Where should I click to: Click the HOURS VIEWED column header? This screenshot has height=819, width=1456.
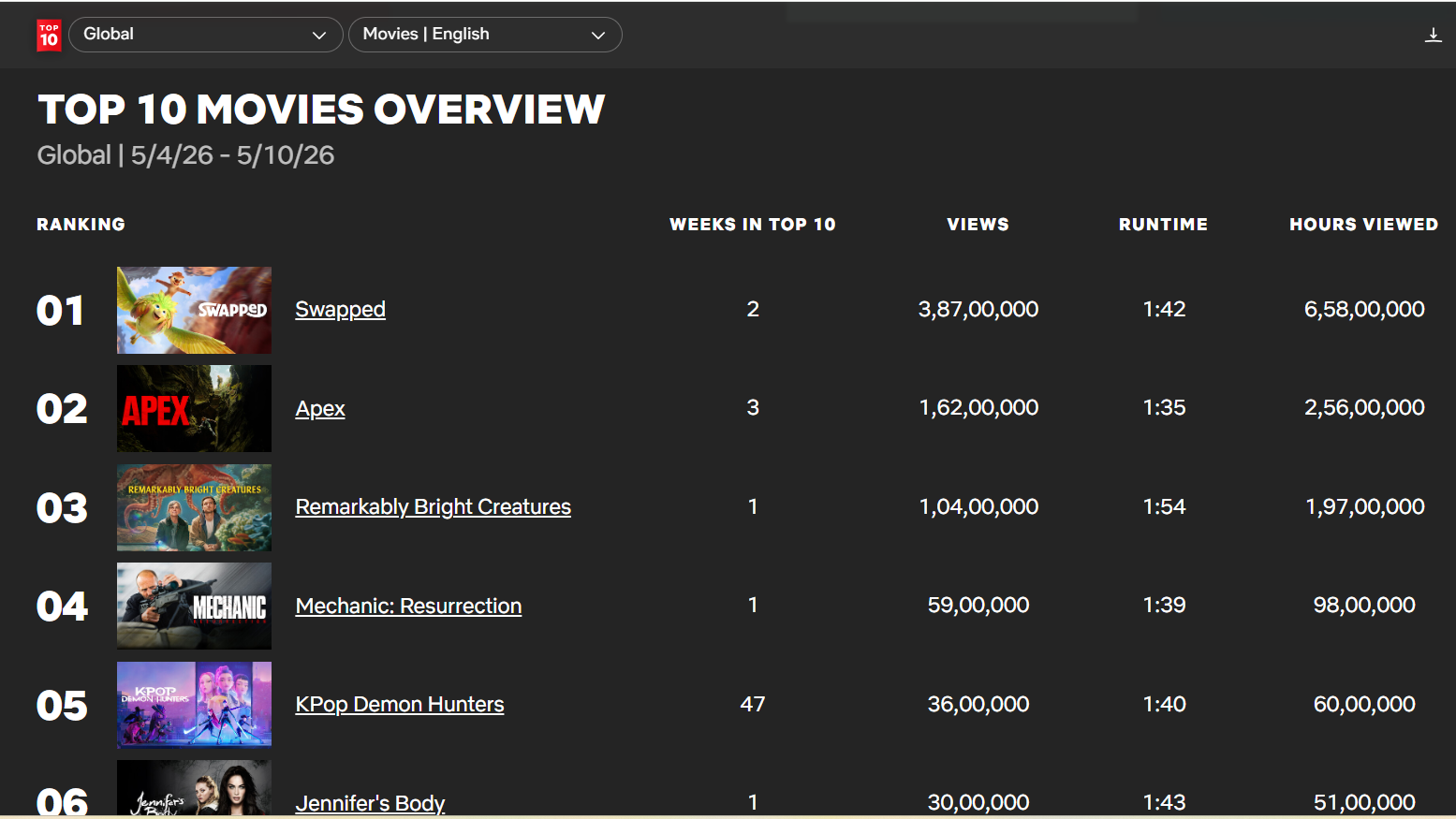[x=1364, y=225]
